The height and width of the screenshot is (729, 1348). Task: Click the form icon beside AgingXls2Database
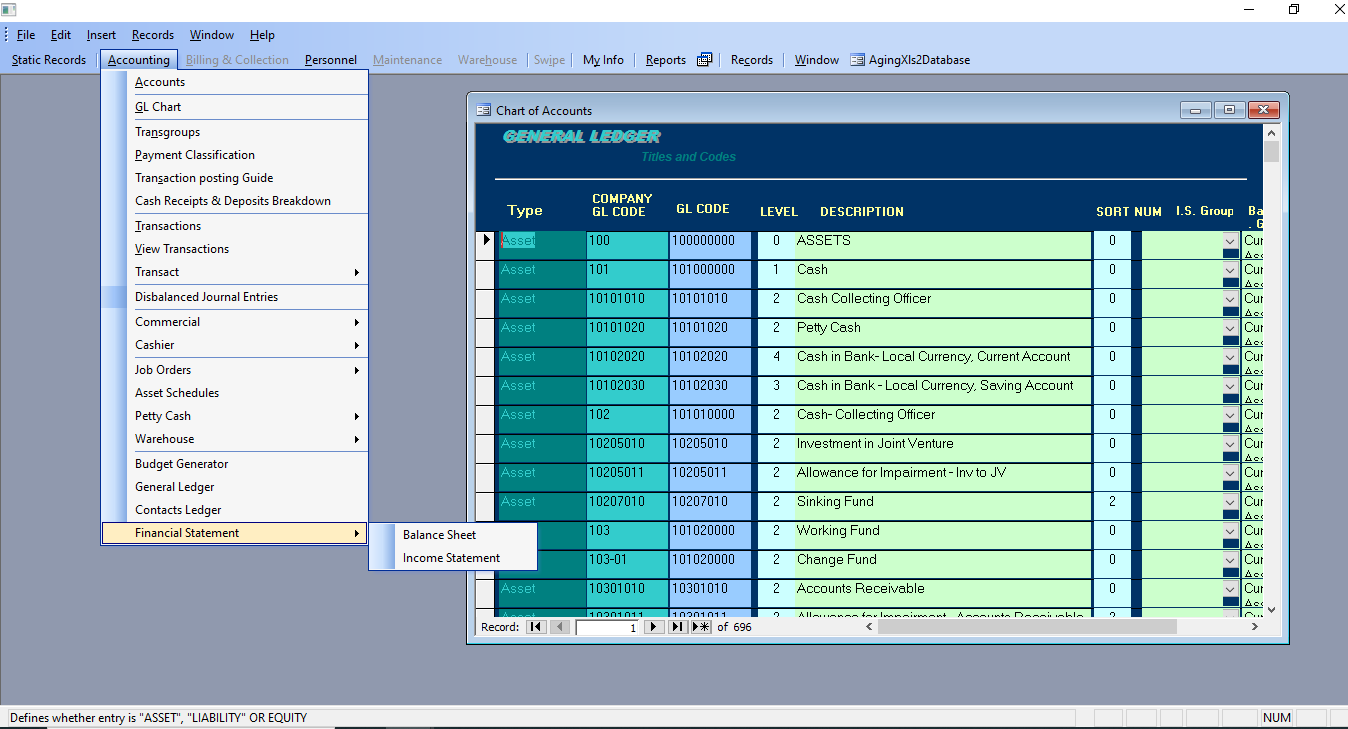pyautogui.click(x=857, y=60)
